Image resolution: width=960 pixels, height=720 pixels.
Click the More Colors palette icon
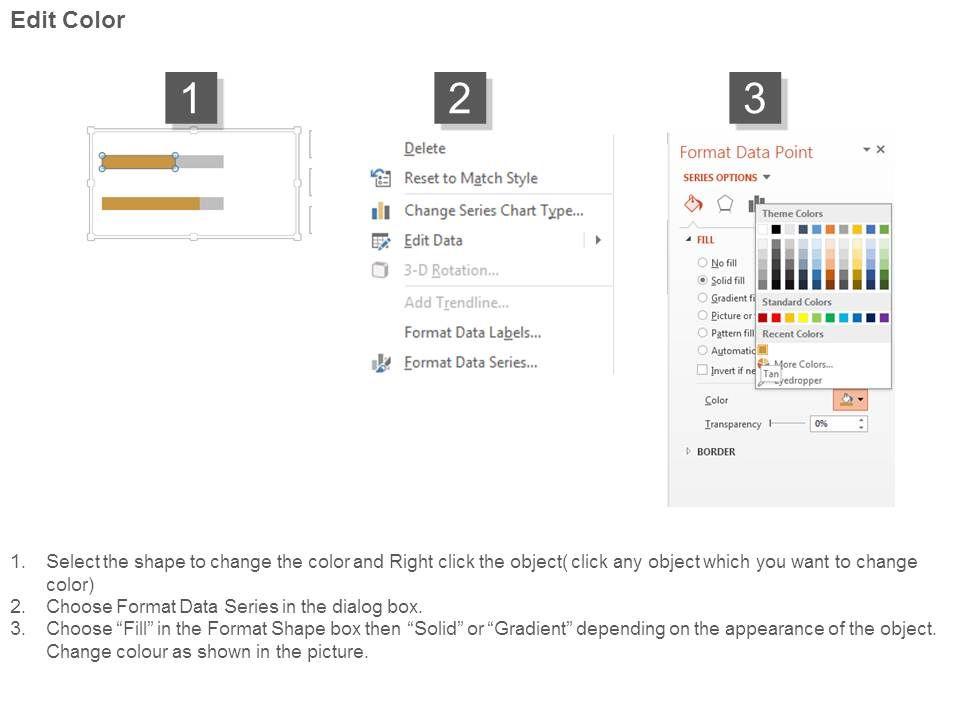[x=764, y=364]
